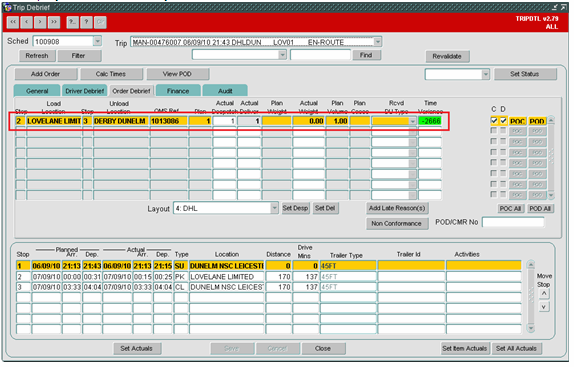Click the green Time Variance cell -2666
Screen dimensions: 574x367
pyautogui.click(x=430, y=121)
